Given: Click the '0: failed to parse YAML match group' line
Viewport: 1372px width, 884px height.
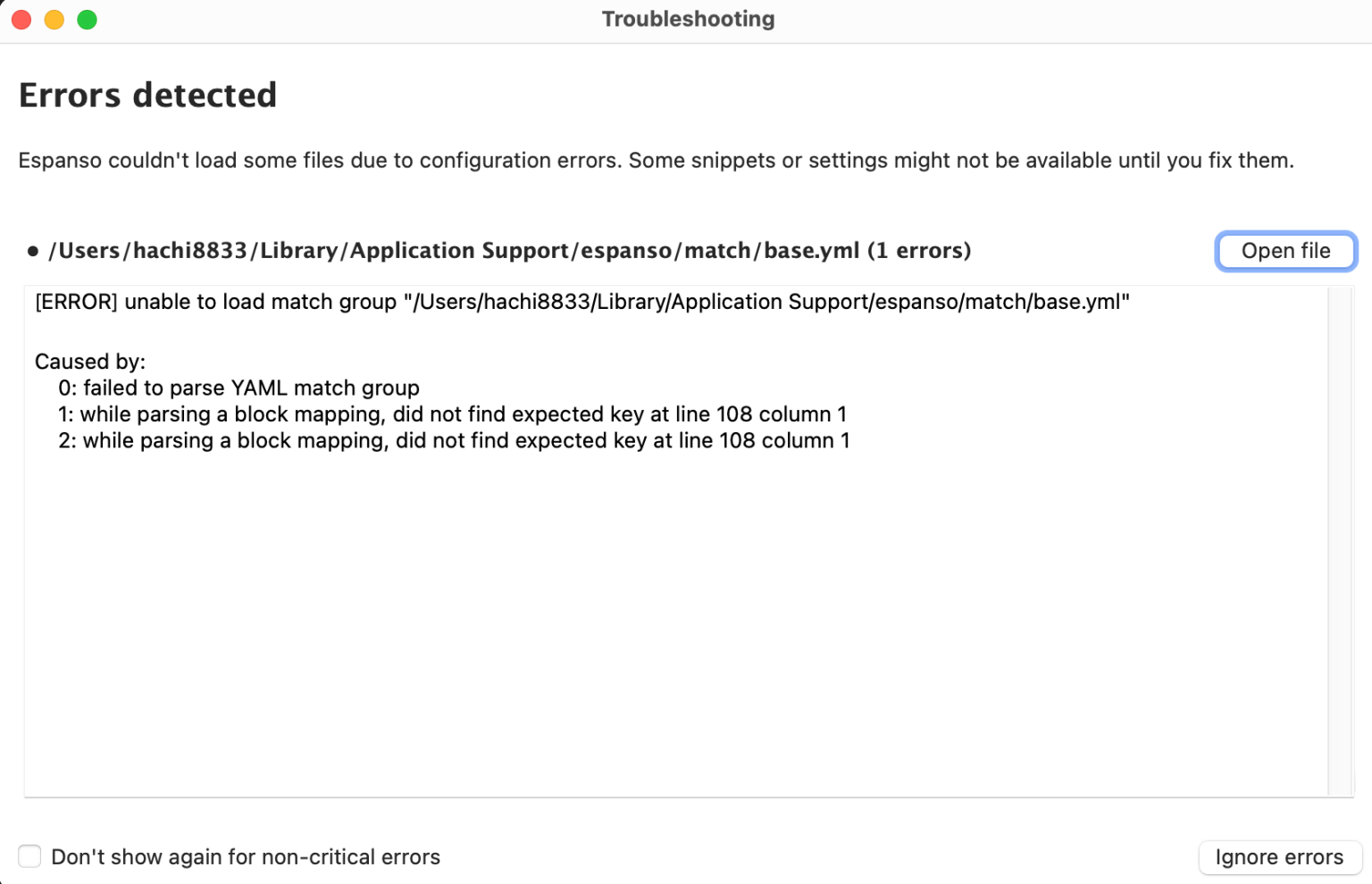Looking at the screenshot, I should [x=238, y=388].
